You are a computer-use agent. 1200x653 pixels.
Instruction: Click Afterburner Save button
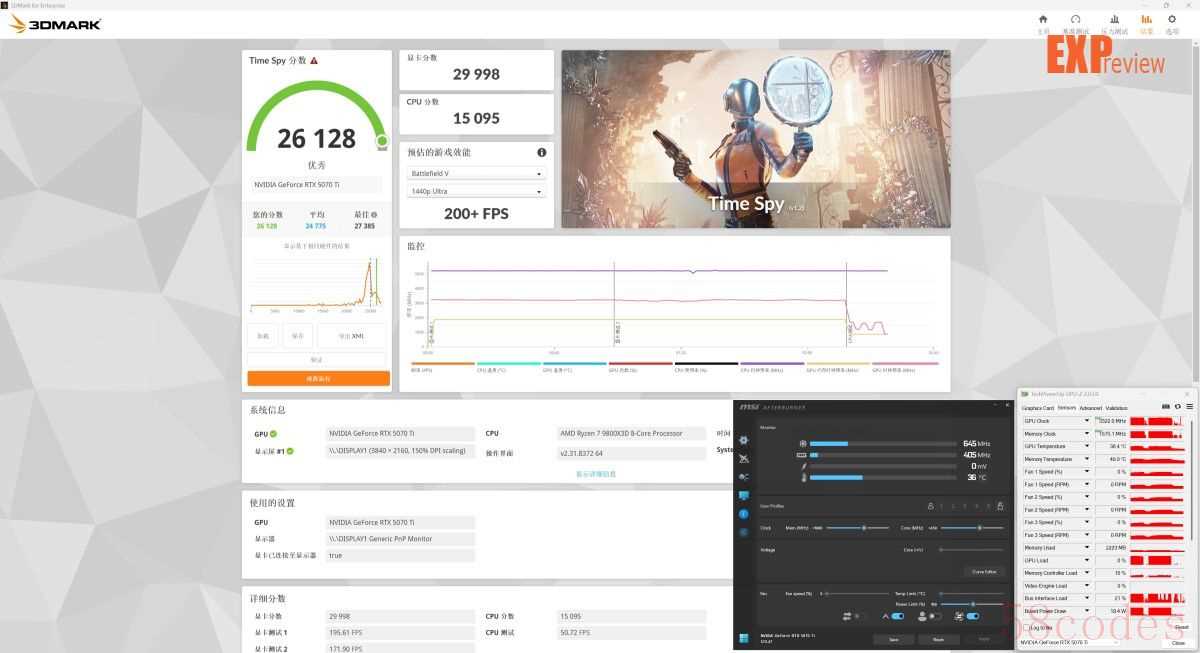[894, 639]
